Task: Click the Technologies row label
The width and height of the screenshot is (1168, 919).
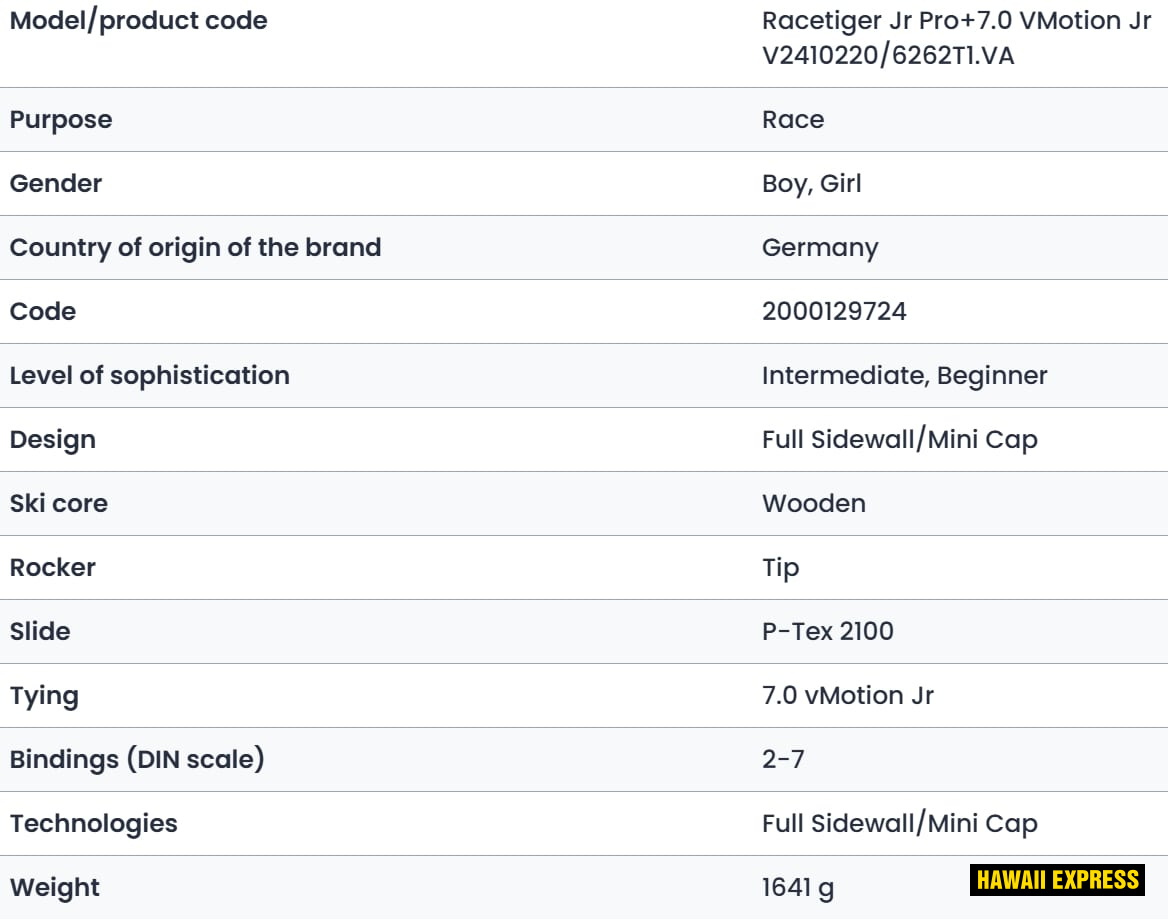Action: point(93,824)
